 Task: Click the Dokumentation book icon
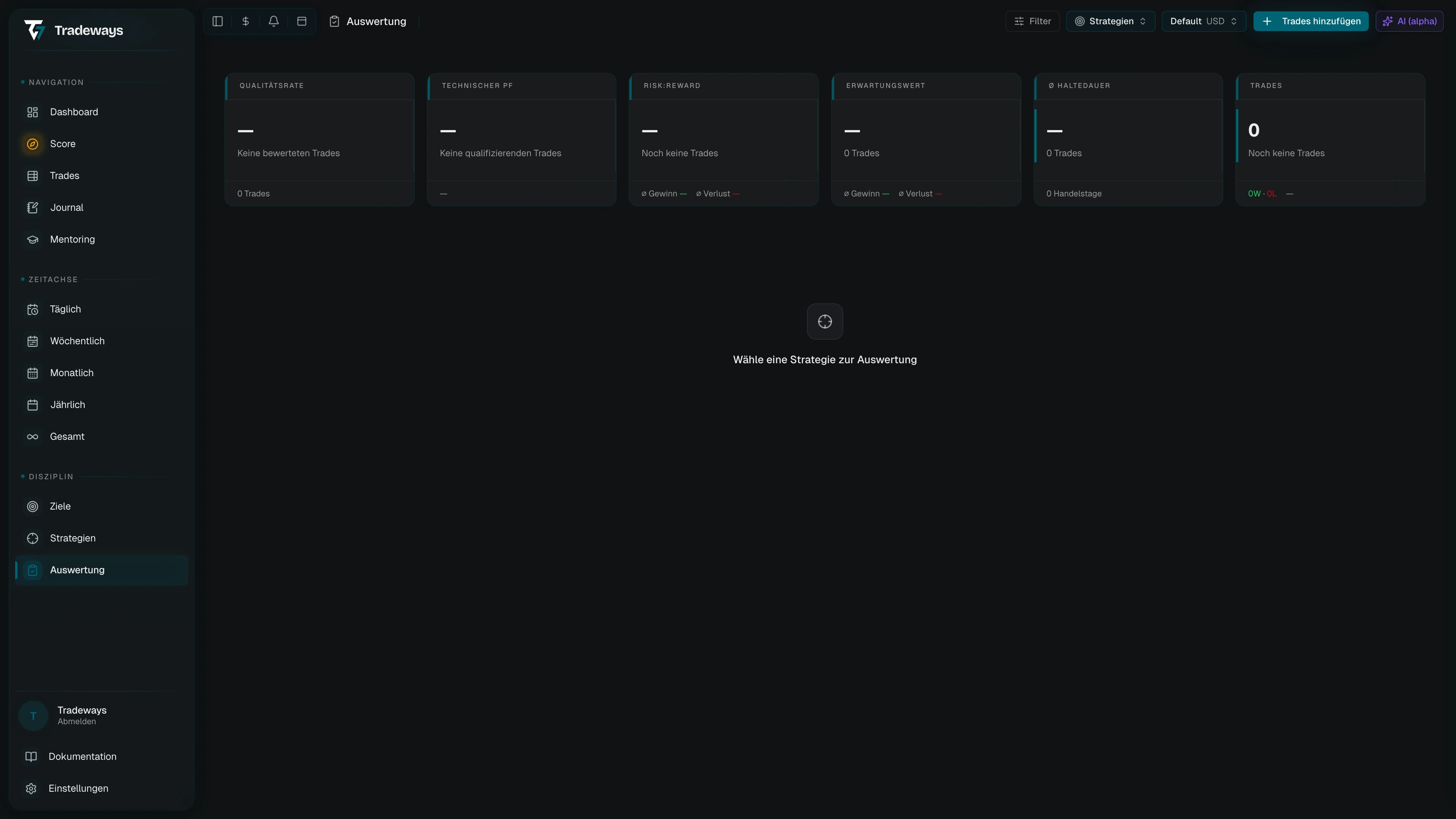coord(31,757)
